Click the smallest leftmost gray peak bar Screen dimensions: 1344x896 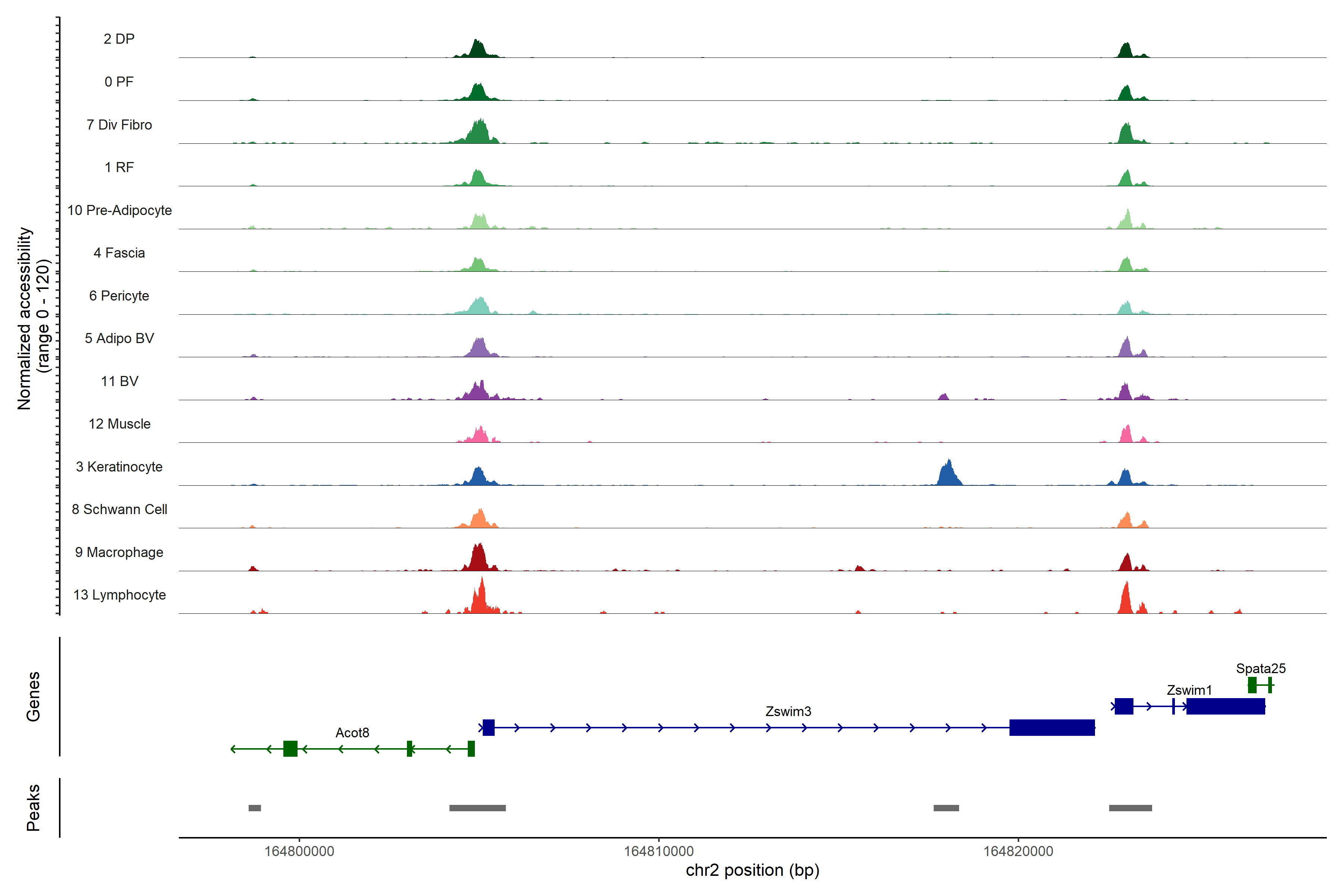(x=255, y=808)
